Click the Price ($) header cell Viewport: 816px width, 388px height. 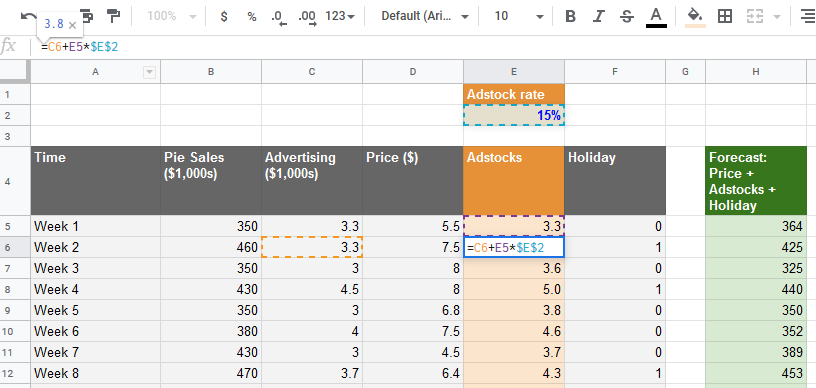tap(413, 181)
